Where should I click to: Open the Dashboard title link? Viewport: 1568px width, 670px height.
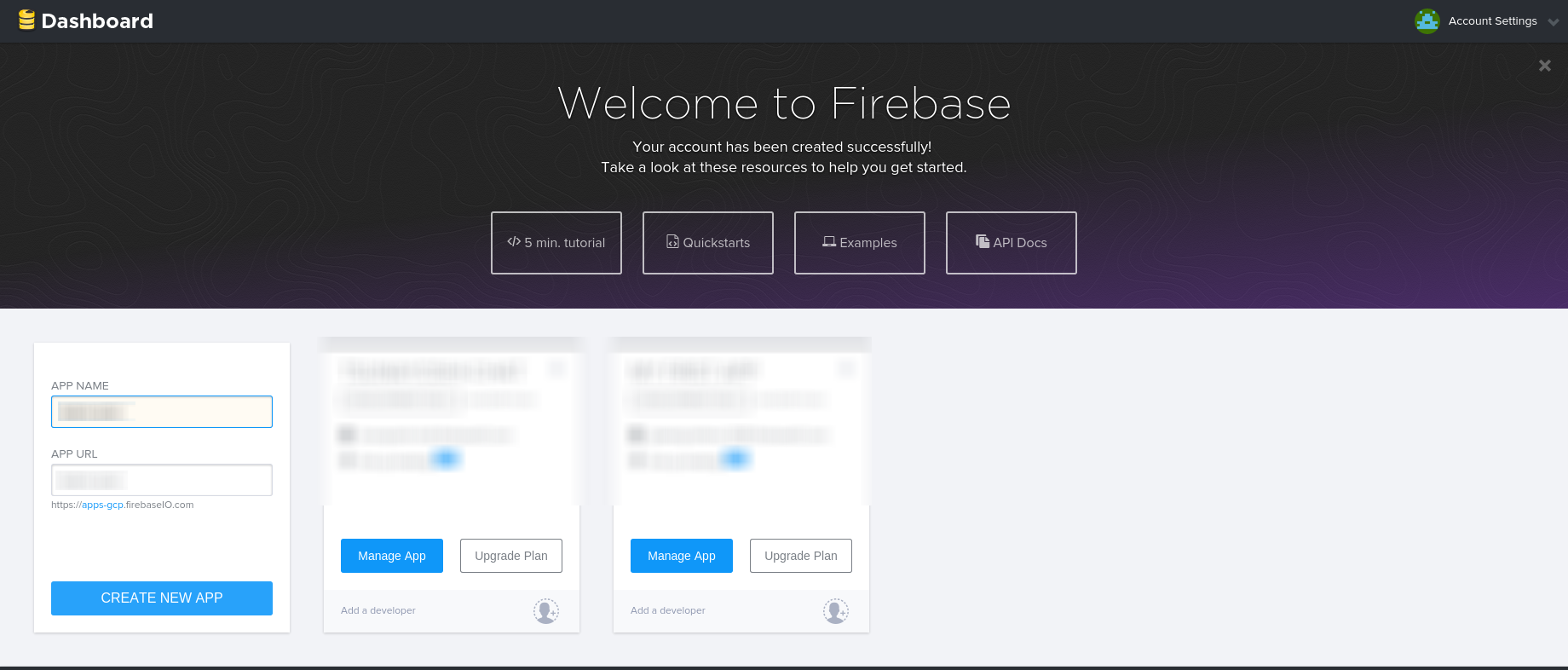click(97, 21)
